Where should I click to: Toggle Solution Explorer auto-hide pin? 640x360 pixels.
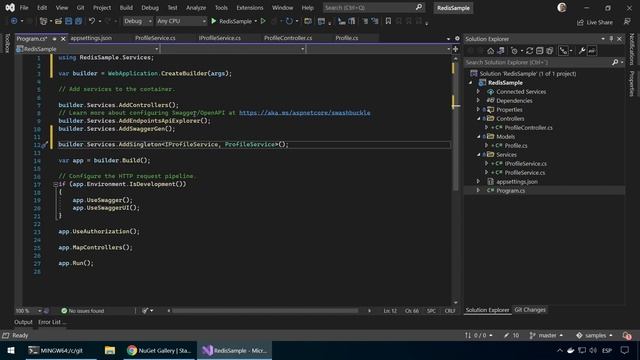pyautogui.click(x=611, y=38)
